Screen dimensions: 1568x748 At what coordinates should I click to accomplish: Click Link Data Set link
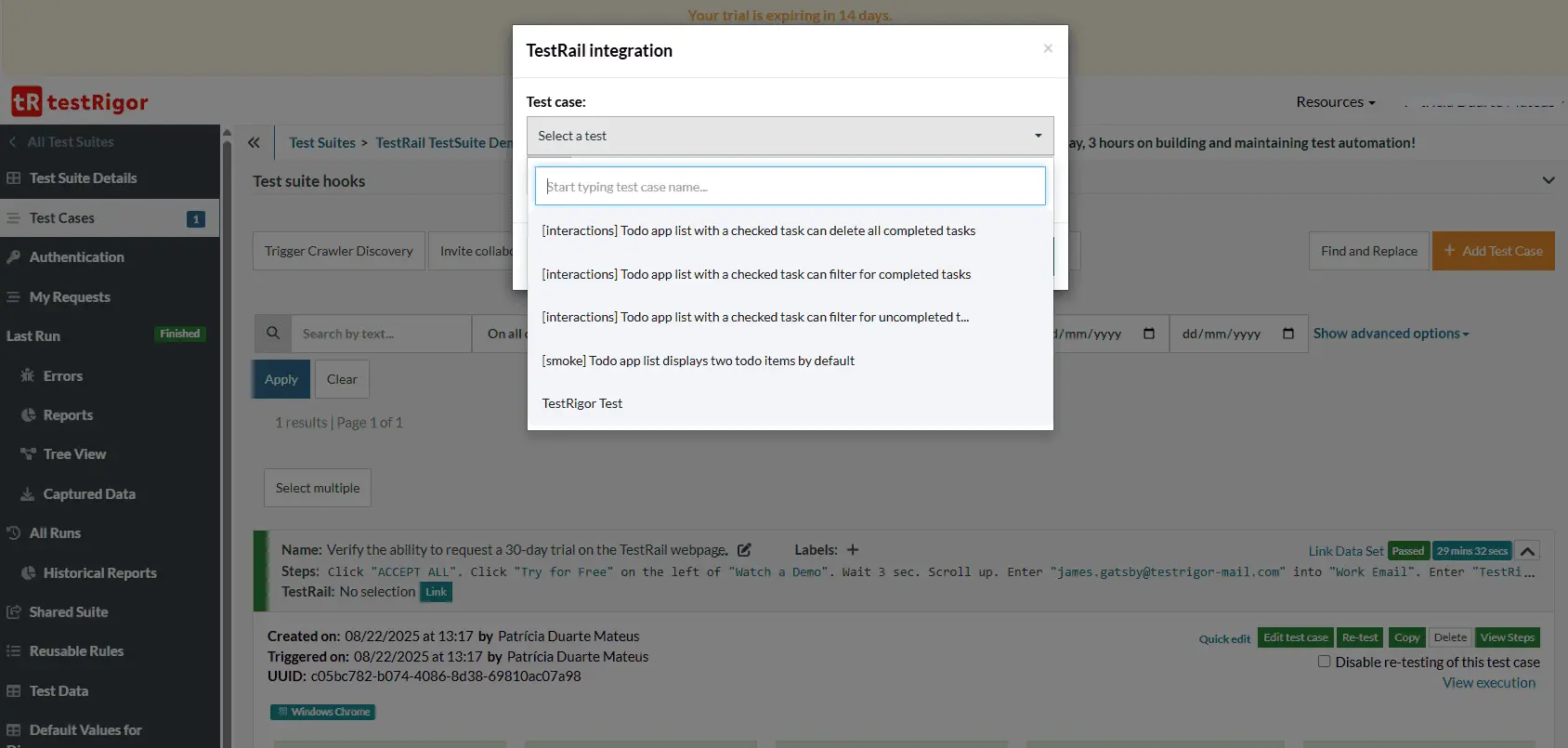[1346, 551]
